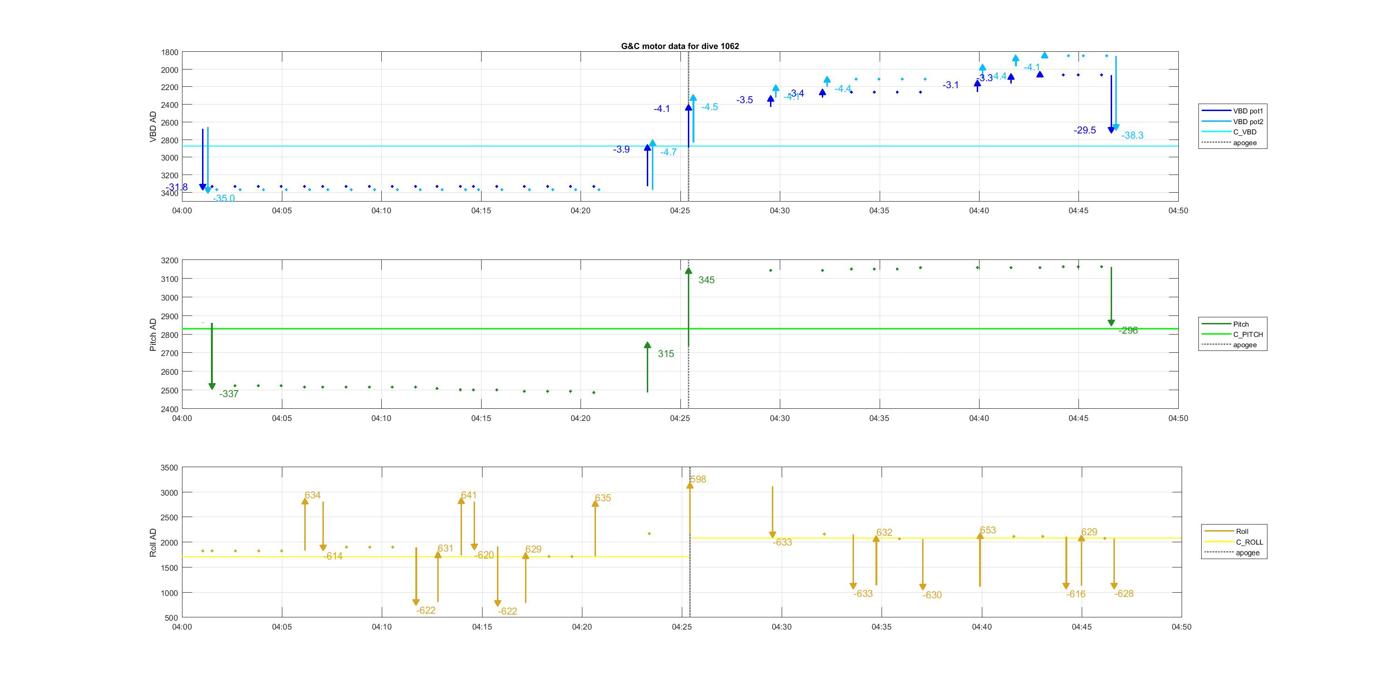Click the "632" roll data label

pos(884,533)
